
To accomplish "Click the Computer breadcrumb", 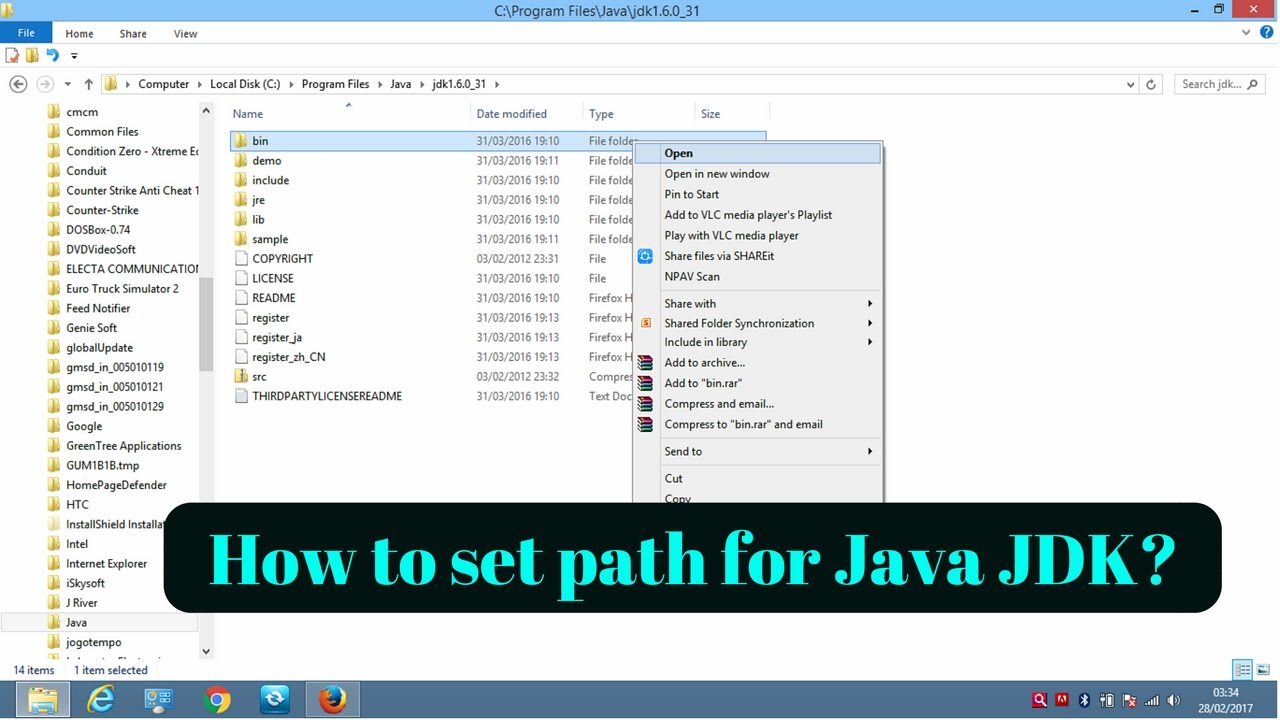I will click(x=163, y=84).
